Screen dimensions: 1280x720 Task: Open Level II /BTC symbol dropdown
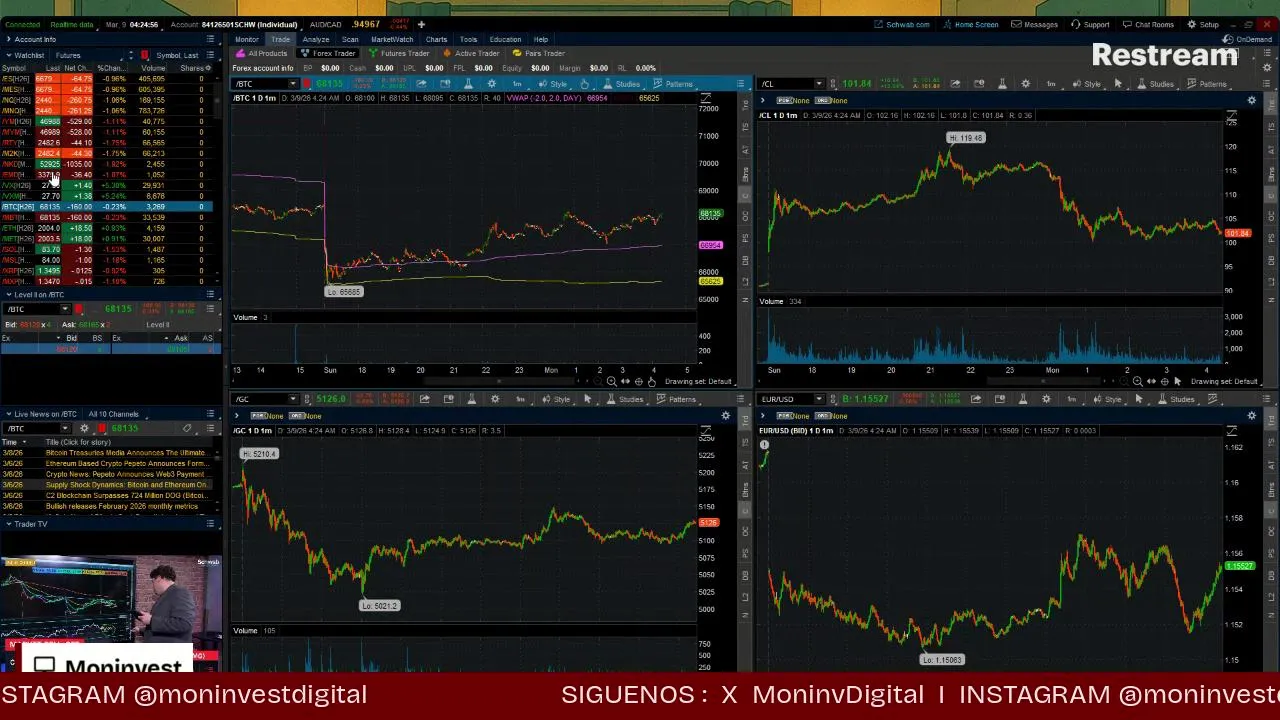[x=65, y=309]
